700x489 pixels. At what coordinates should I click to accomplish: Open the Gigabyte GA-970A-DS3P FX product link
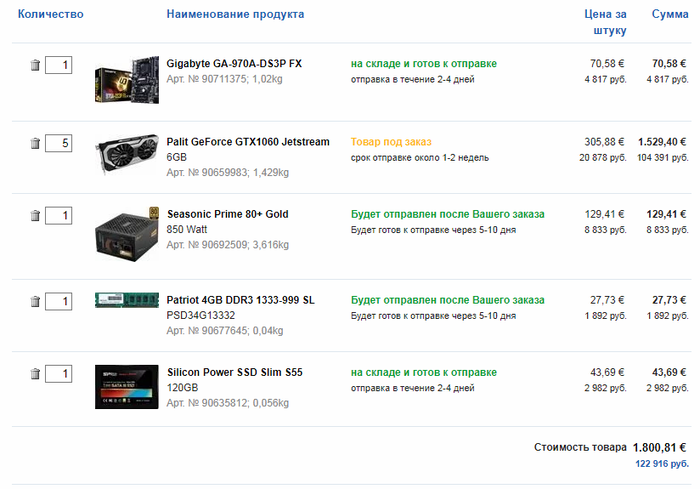[x=234, y=64]
